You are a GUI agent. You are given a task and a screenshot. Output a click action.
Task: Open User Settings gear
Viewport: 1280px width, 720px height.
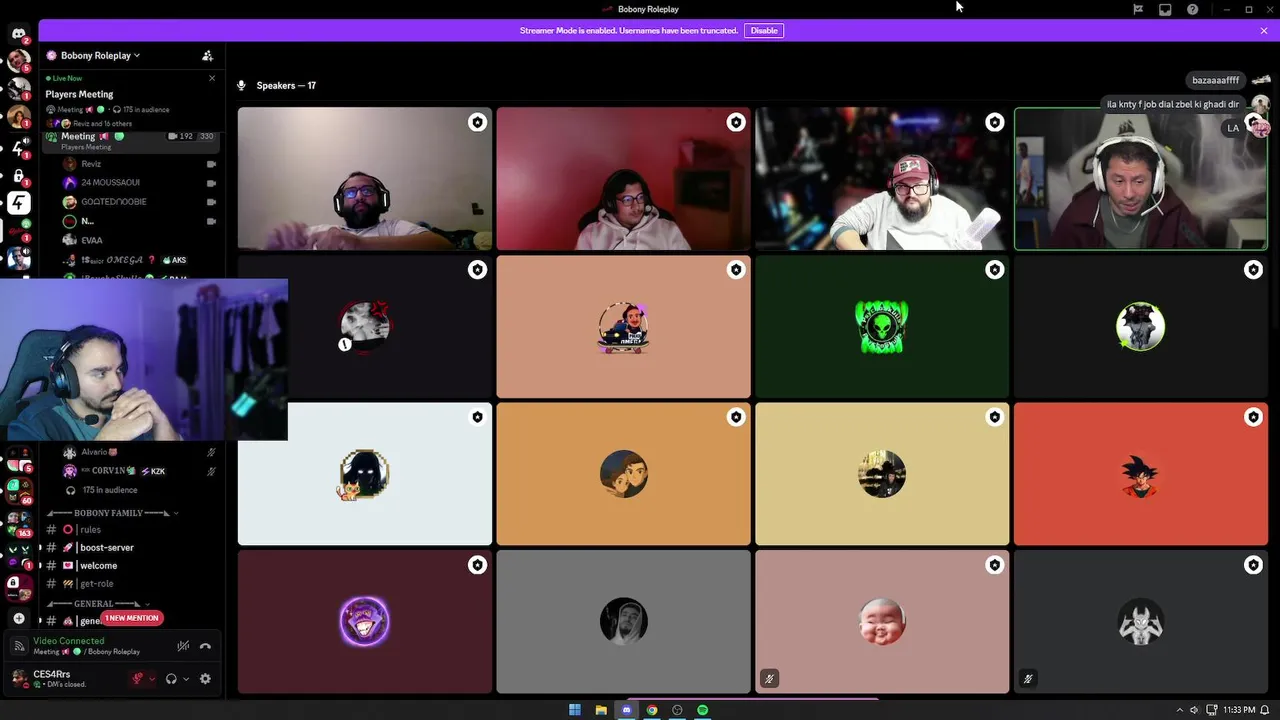[205, 679]
